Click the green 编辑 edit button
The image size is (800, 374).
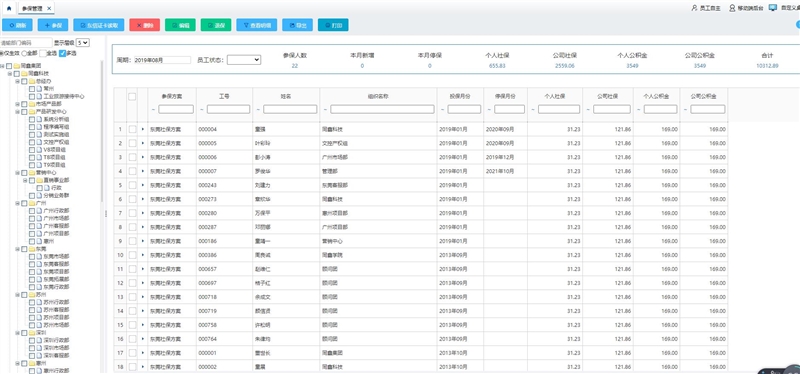tap(180, 25)
